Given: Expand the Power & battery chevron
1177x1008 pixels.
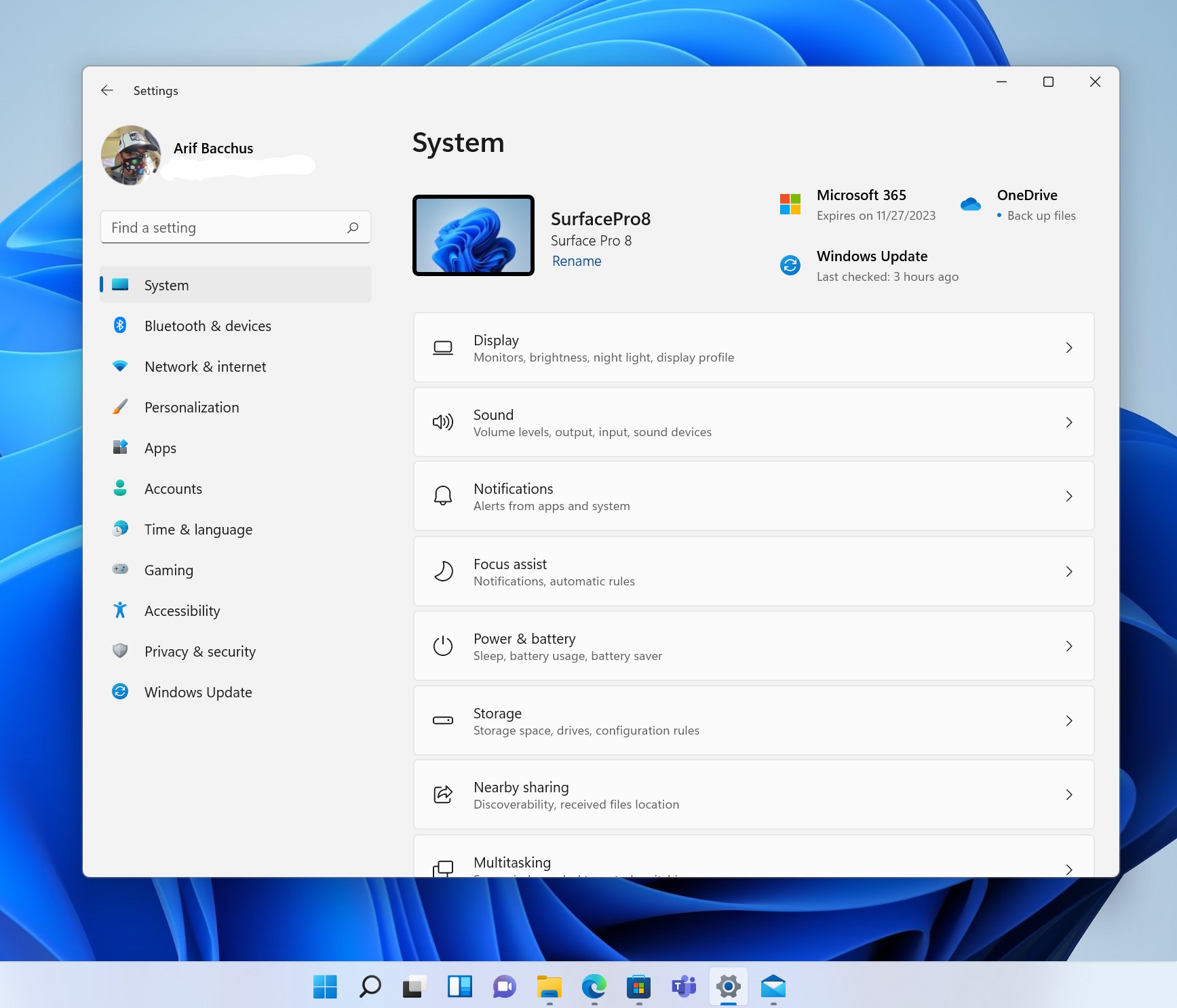Looking at the screenshot, I should coord(1069,646).
